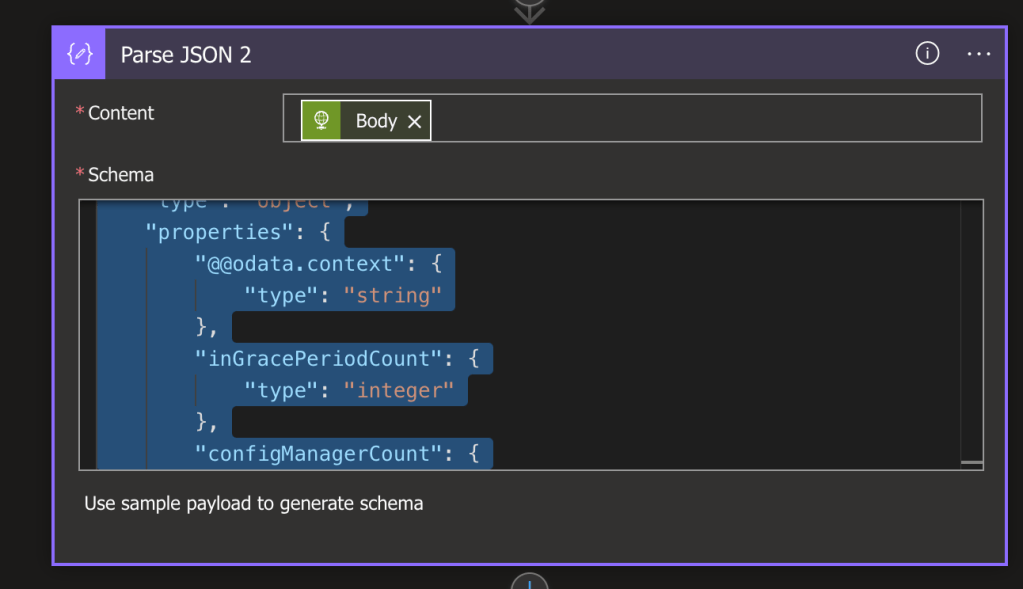Click "configManagerCount" key in schema
1023x589 pixels.
tap(320, 454)
